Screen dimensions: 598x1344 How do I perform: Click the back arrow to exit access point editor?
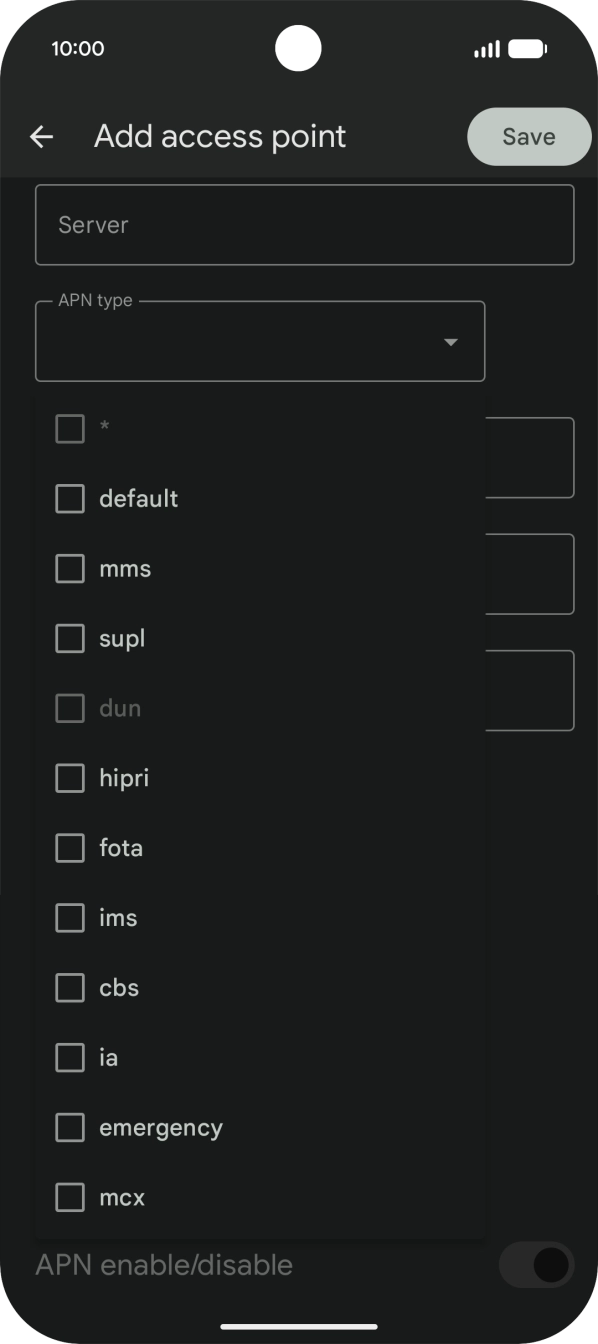[40, 136]
